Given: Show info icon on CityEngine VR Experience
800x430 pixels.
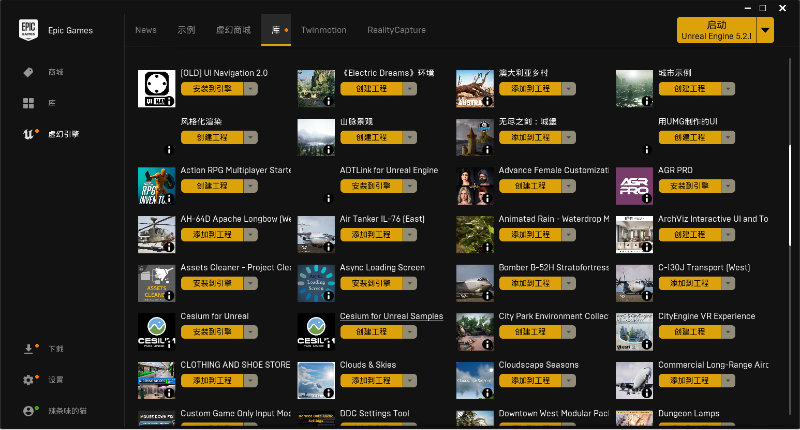Looking at the screenshot, I should point(647,344).
